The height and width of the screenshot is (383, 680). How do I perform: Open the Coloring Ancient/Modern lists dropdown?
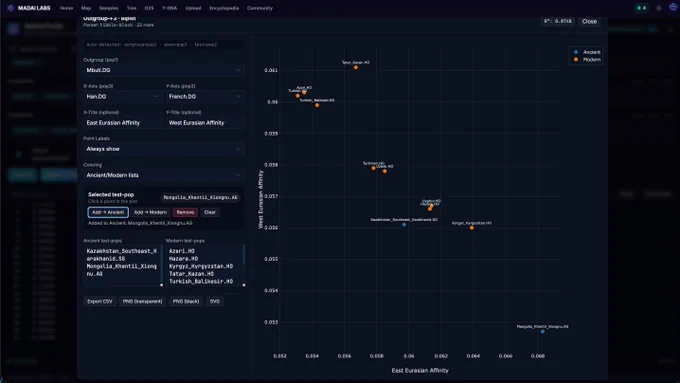click(163, 175)
